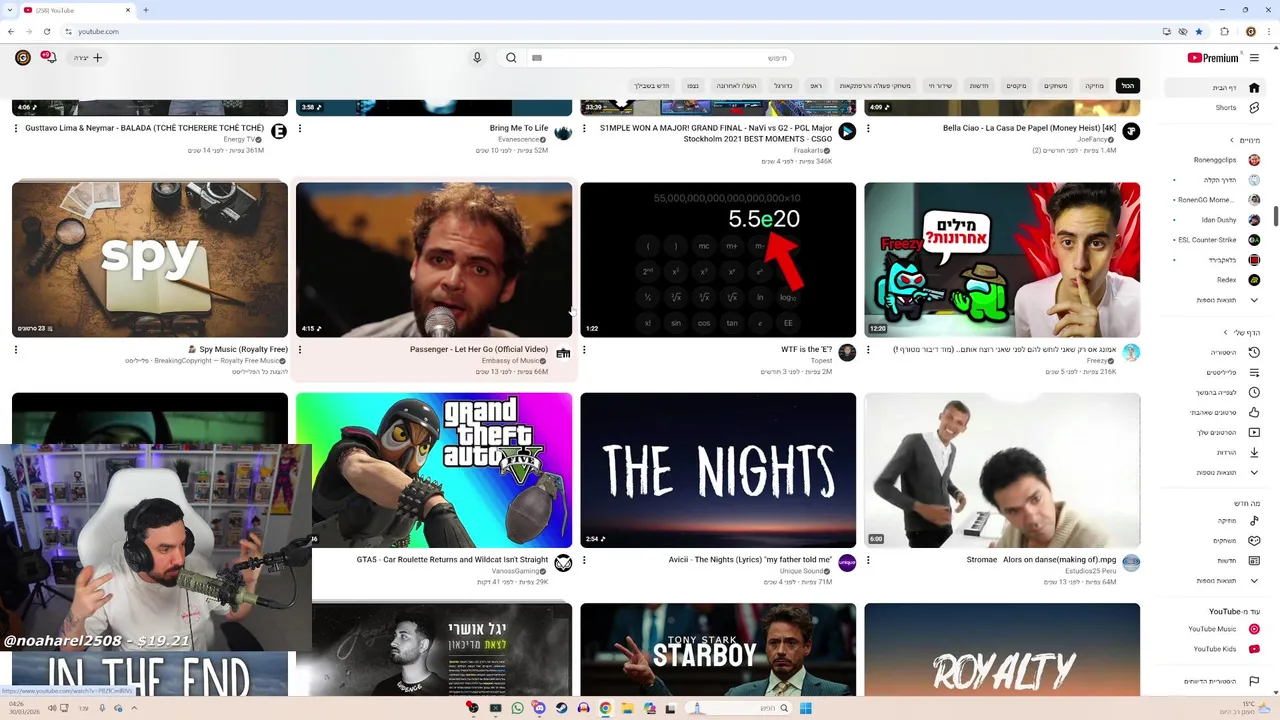
Task: Open Steam from the taskbar
Action: 561,708
